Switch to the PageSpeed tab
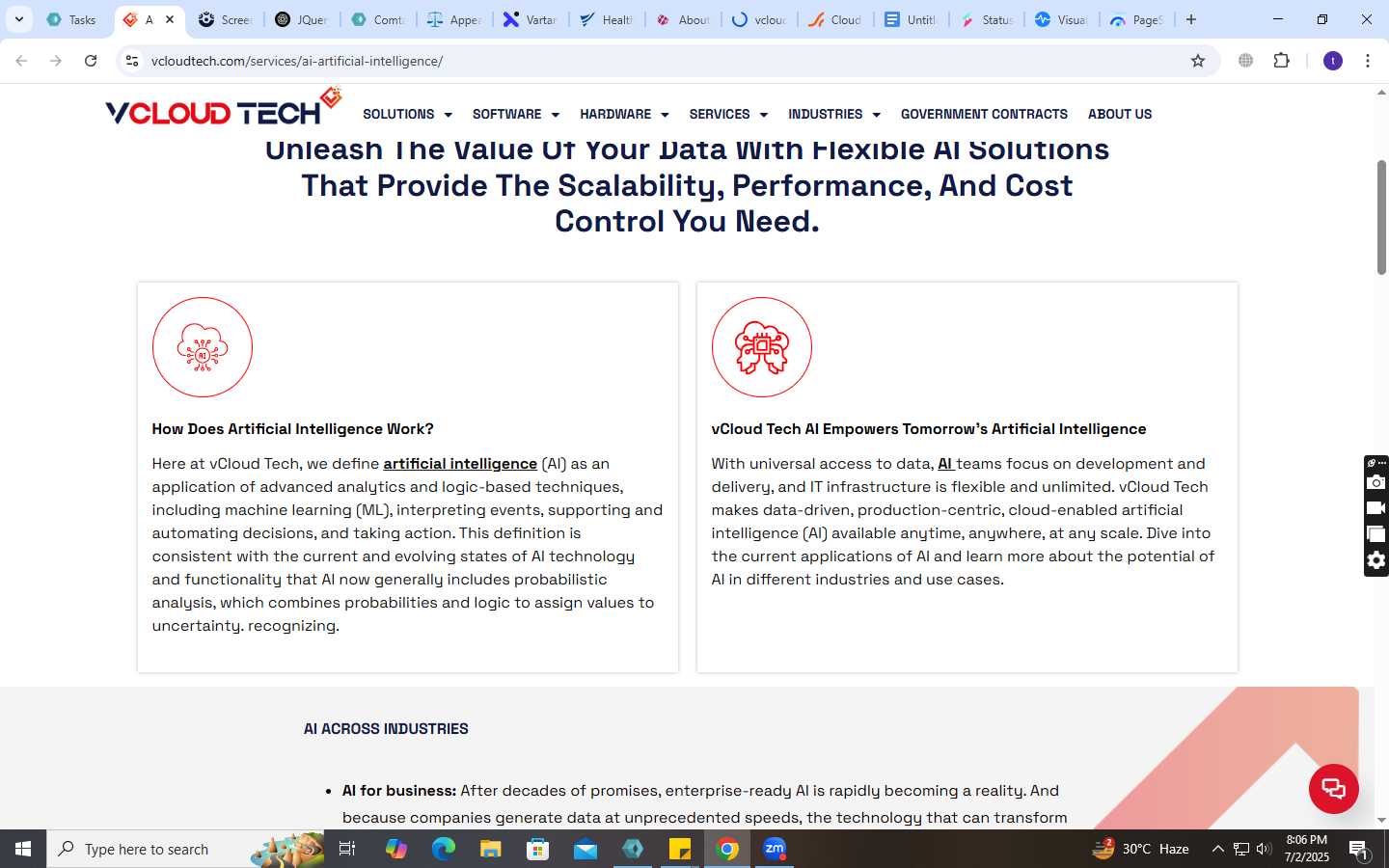This screenshot has width=1389, height=868. [1137, 19]
